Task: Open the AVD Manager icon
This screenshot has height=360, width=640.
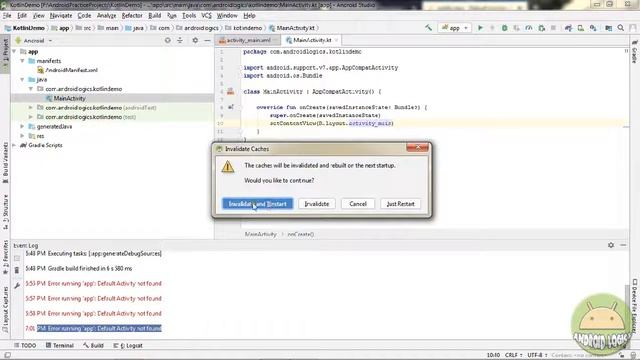Action: [x=580, y=28]
